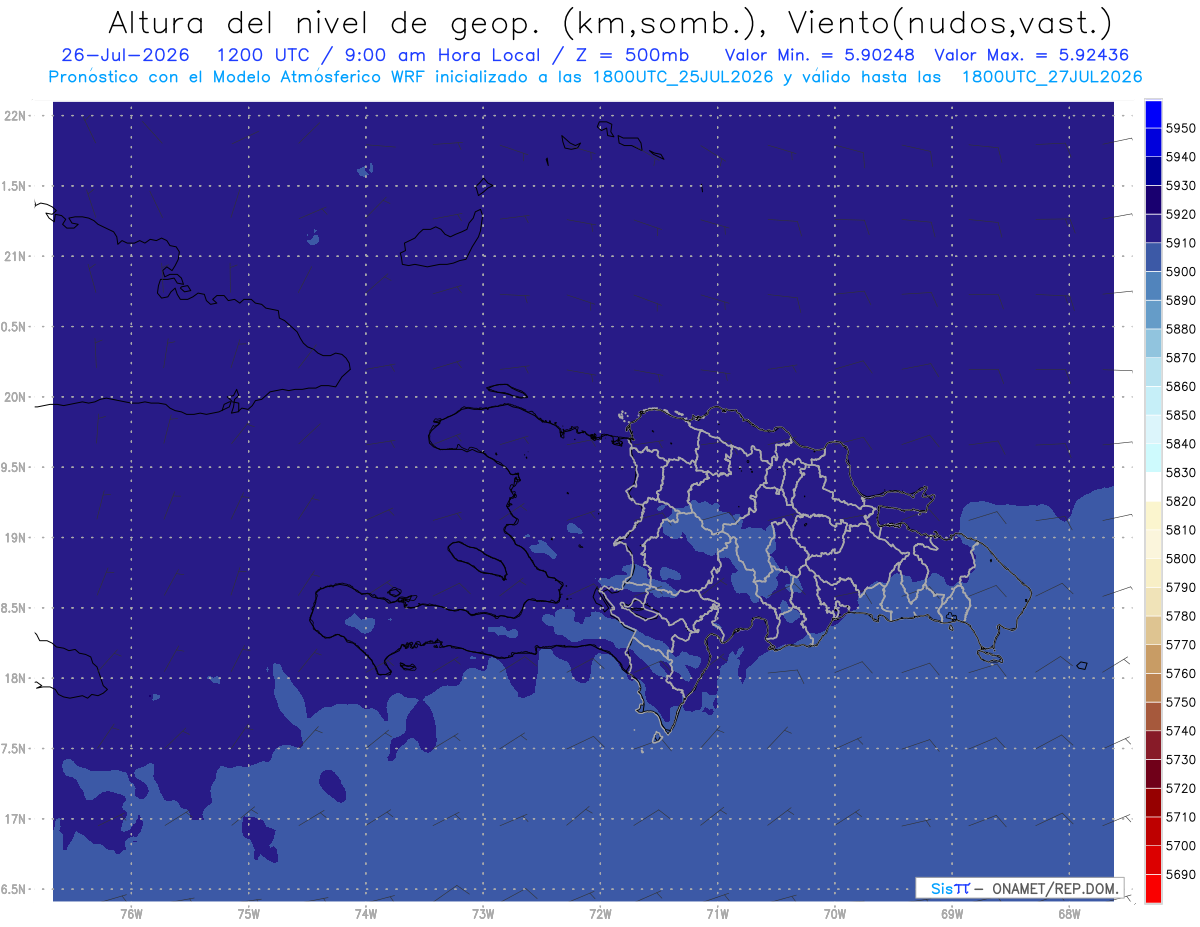
Task: Click the dark maroon color bar segment between 5720 and 5730
Action: 1153,773
